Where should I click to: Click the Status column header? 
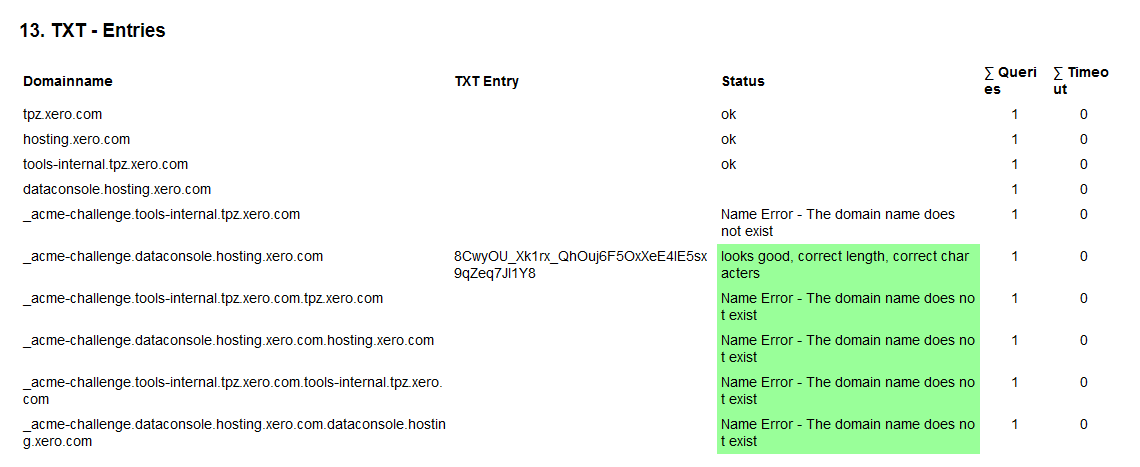[x=742, y=81]
